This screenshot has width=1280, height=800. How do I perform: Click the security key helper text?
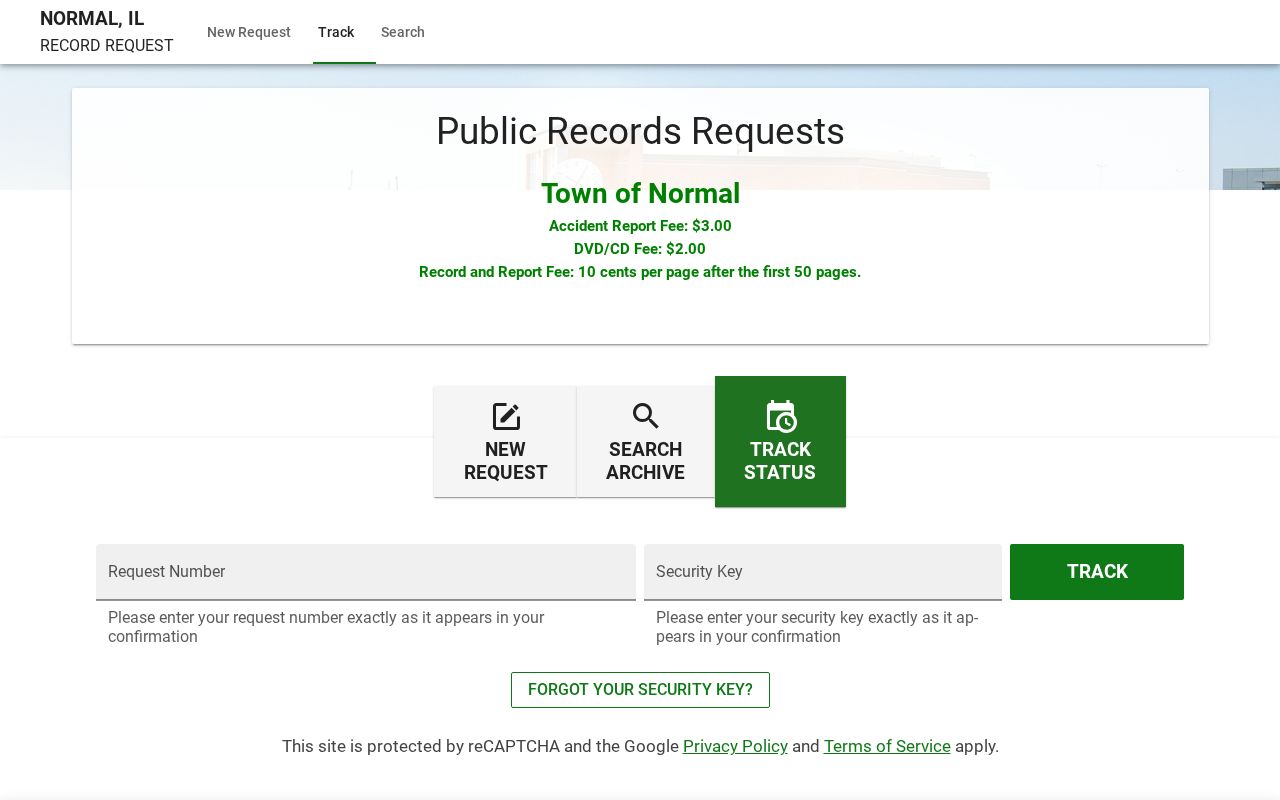(x=817, y=627)
